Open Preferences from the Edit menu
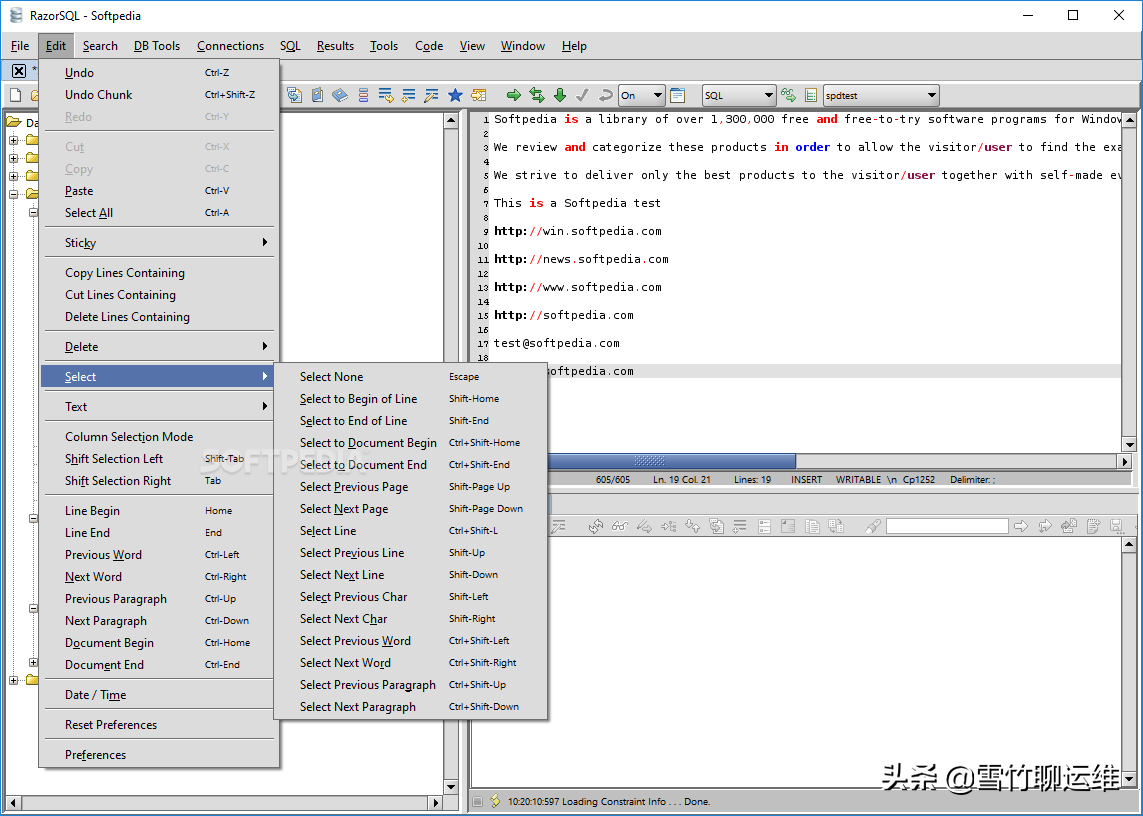Screen dimensions: 1143x816 [x=95, y=755]
